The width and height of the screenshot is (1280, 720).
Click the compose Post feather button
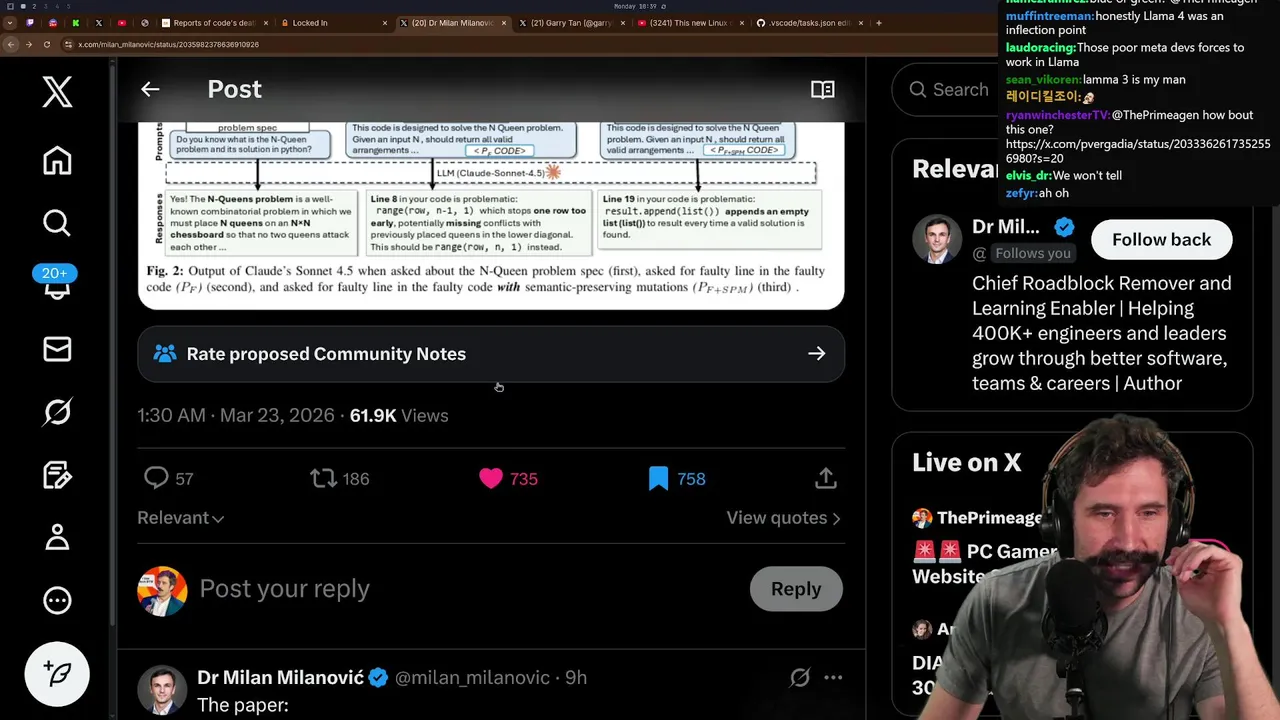[57, 674]
